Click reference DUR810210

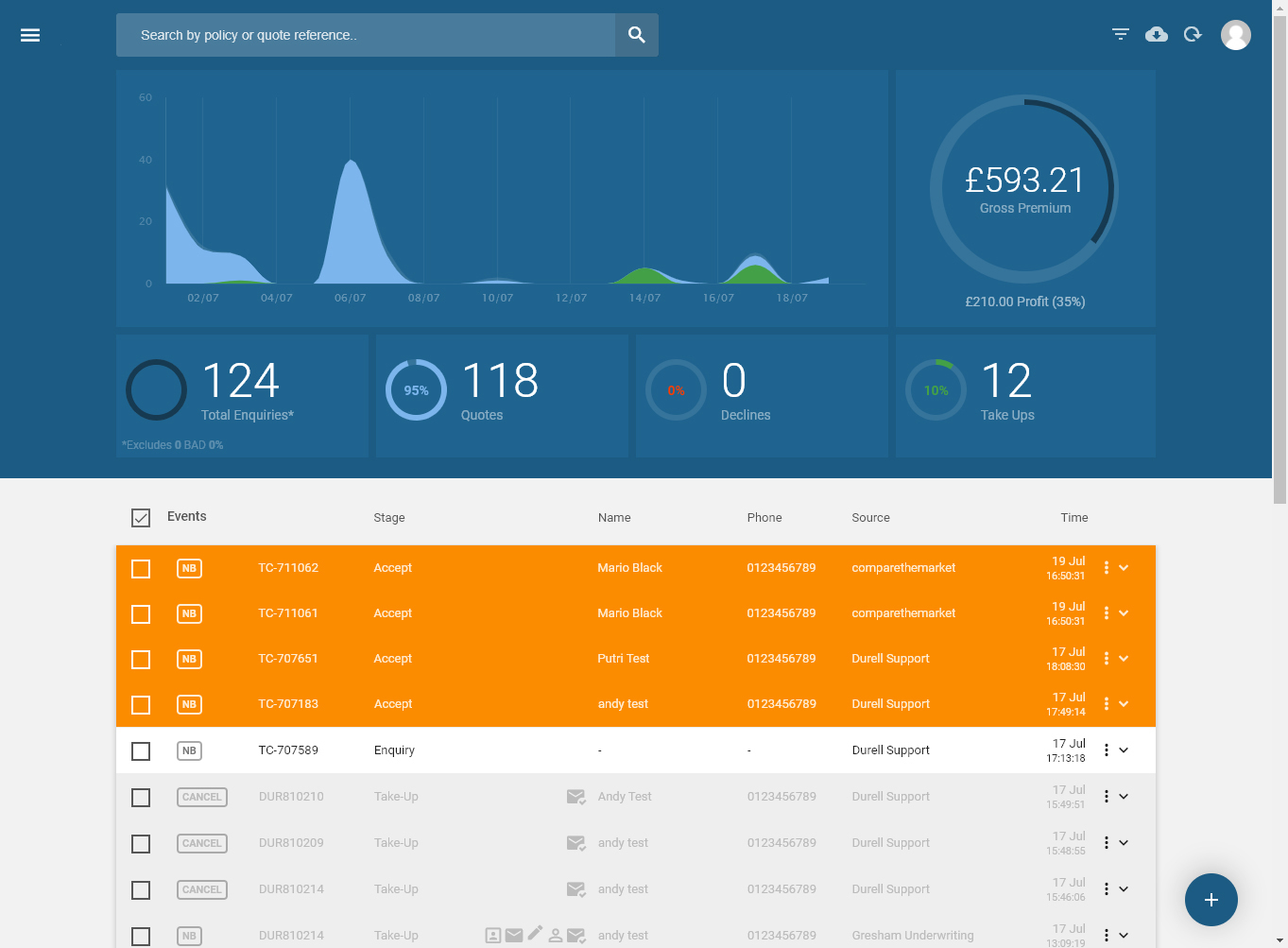[x=291, y=797]
